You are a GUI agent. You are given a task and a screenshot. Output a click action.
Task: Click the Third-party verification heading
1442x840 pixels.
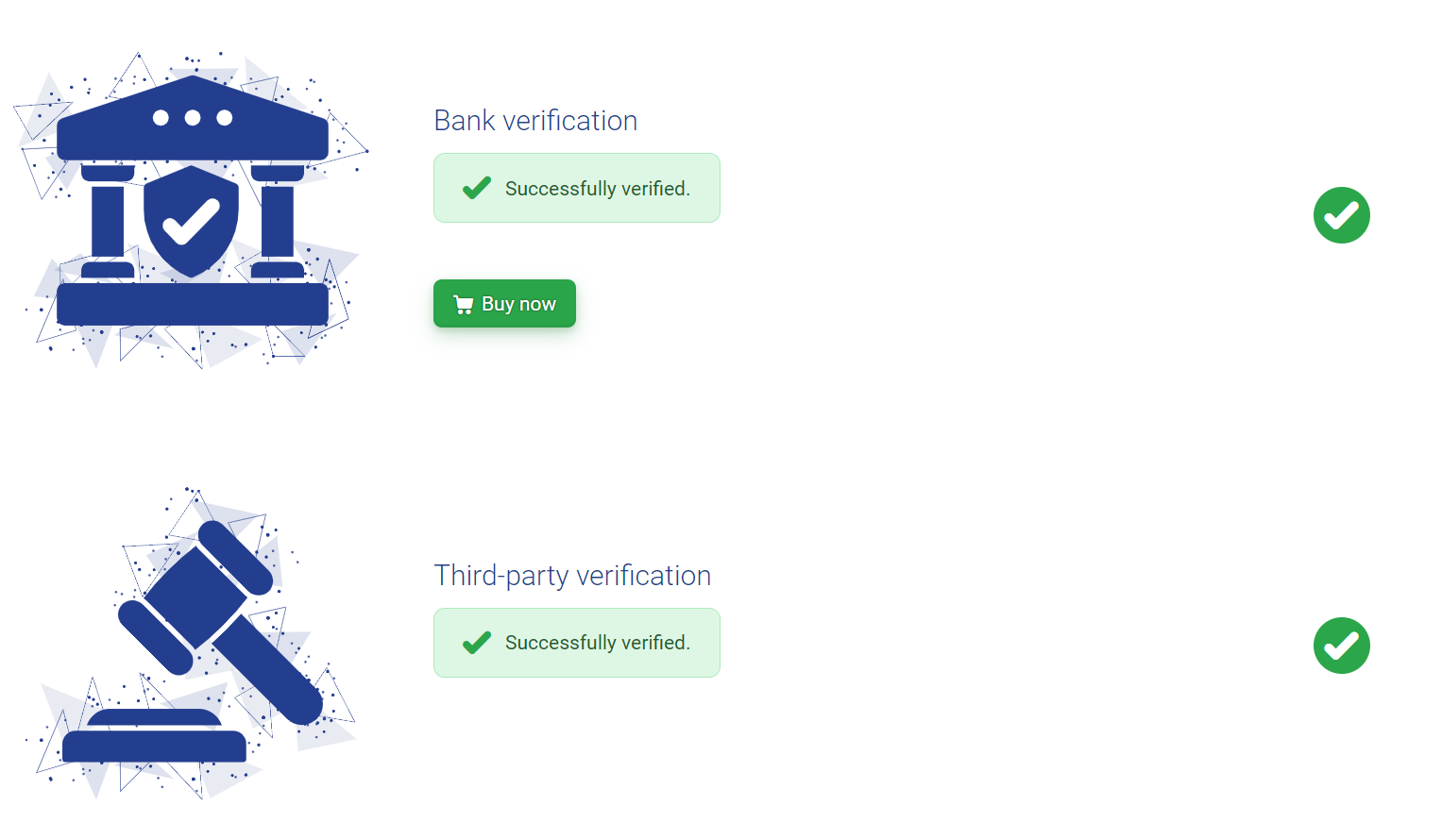572,576
